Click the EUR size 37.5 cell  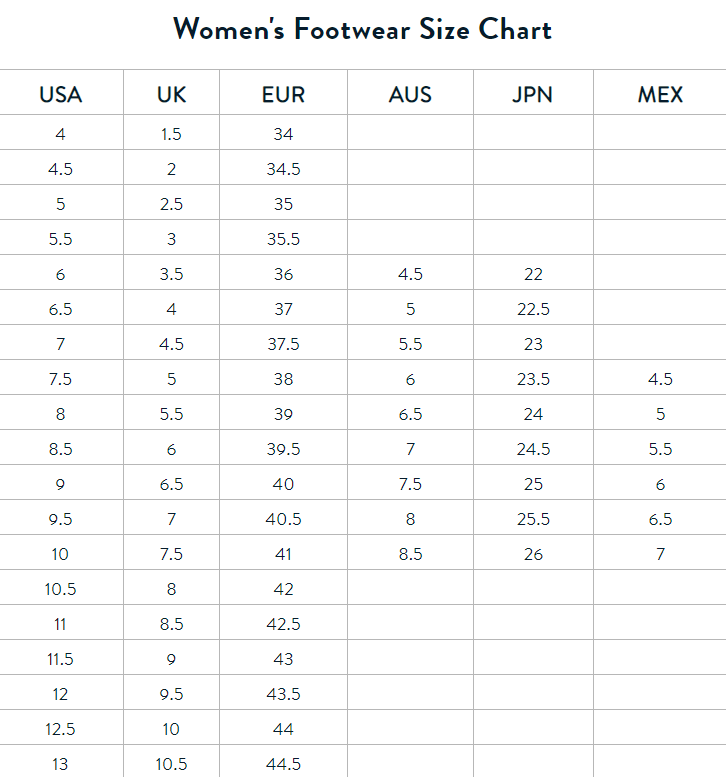pyautogui.click(x=283, y=344)
